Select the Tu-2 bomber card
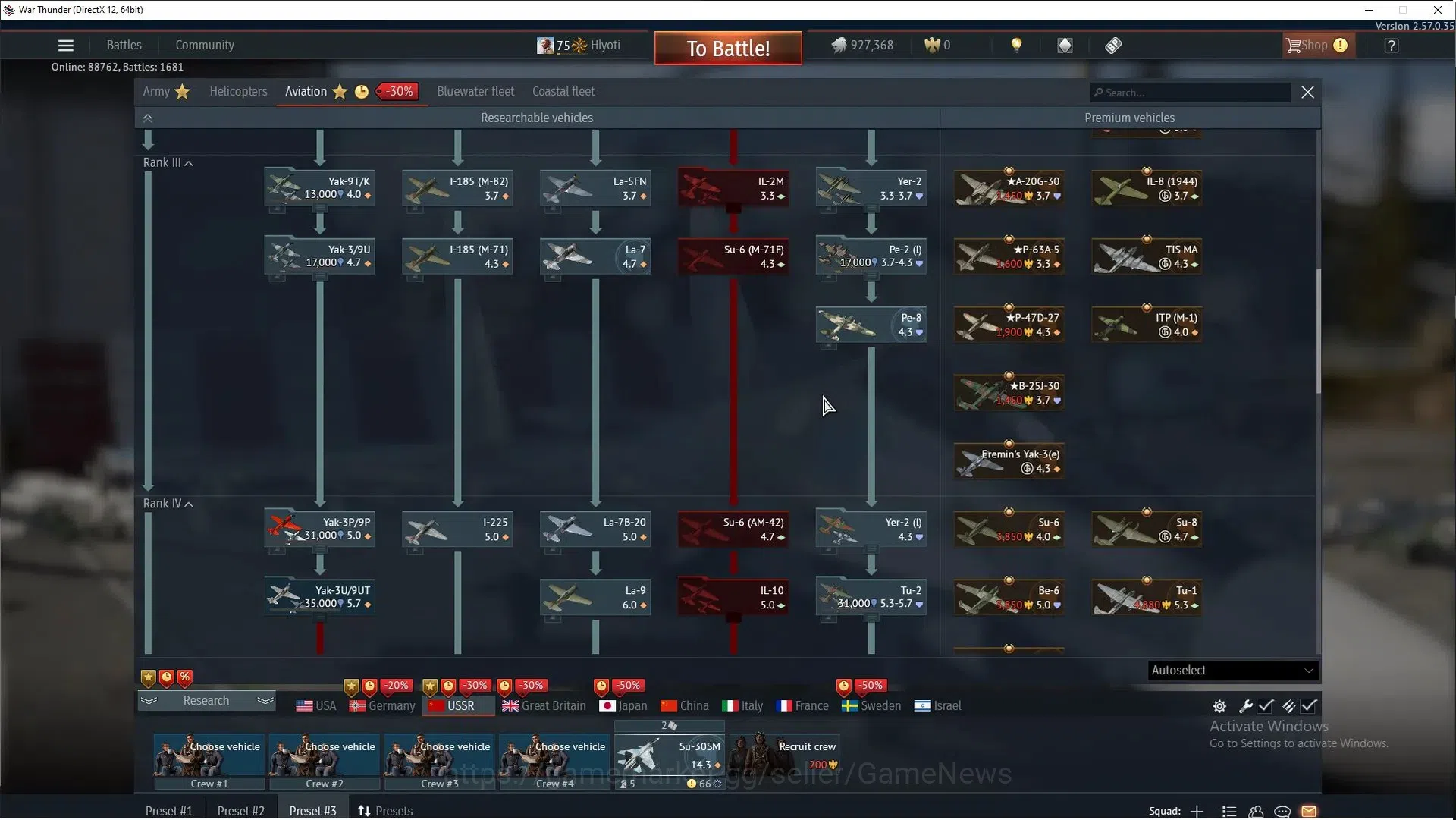 coord(871,597)
